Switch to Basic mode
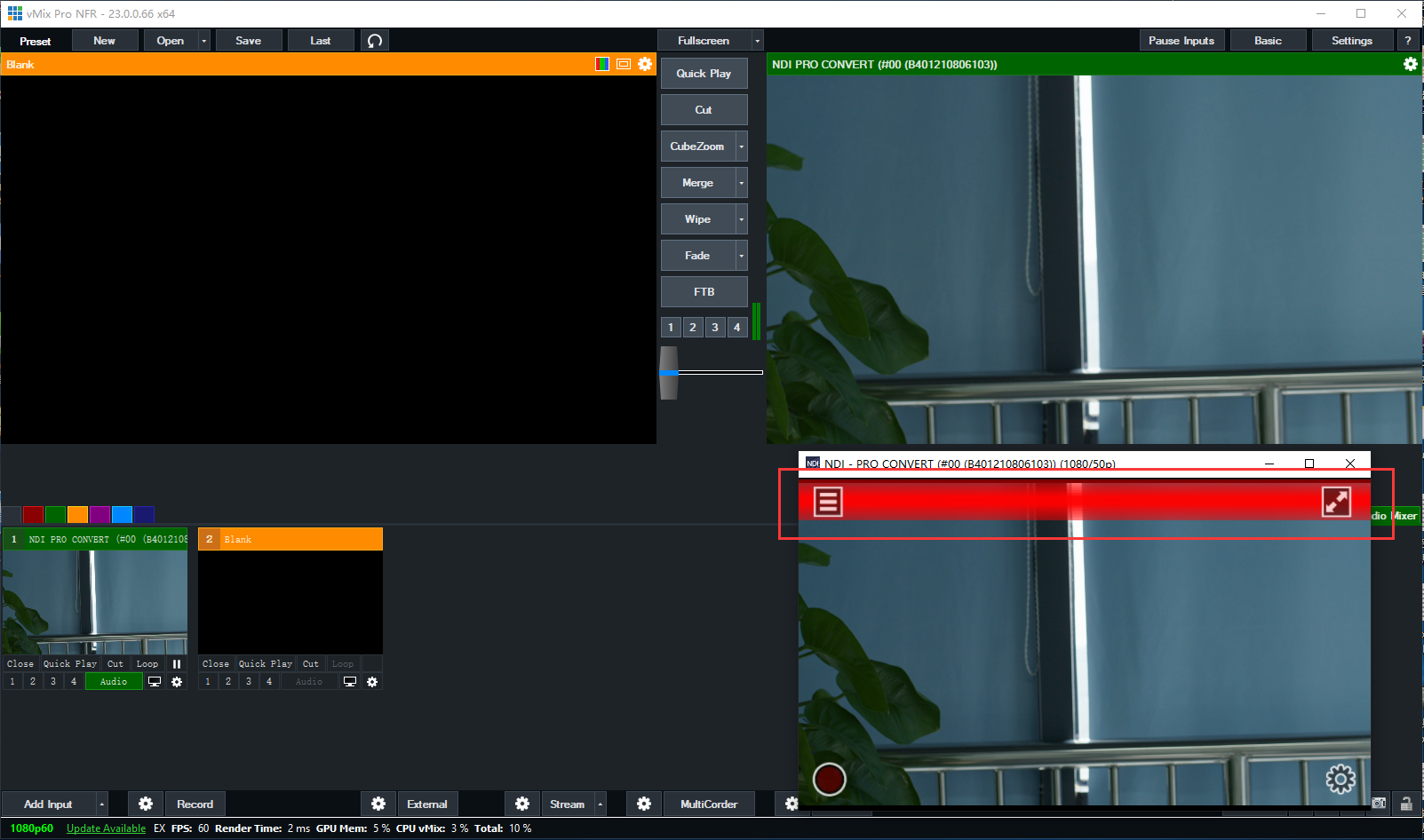This screenshot has height=840, width=1424. coord(1268,41)
